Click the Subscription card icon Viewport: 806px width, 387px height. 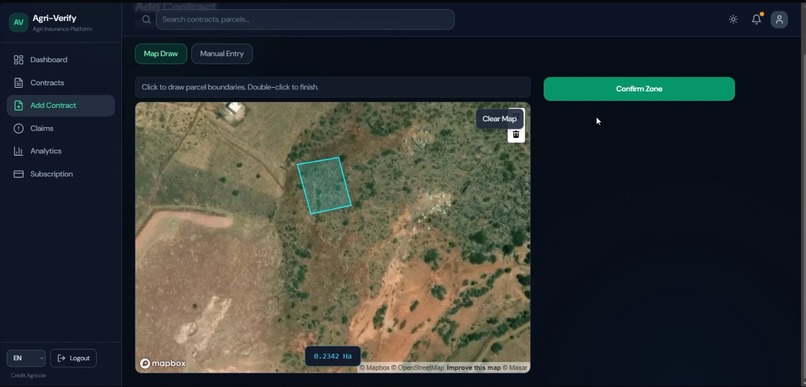pos(19,174)
